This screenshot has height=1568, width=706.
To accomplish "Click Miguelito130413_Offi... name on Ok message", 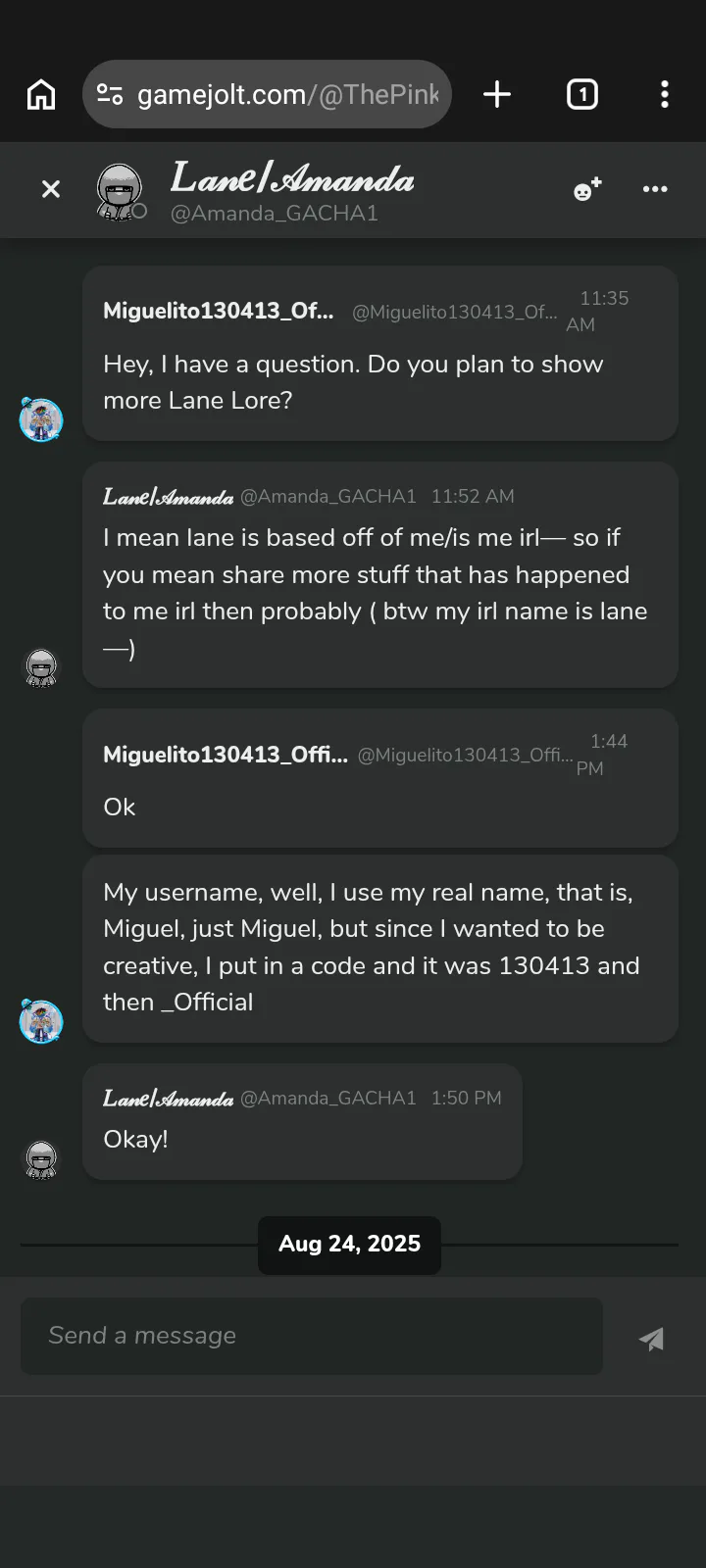I will [x=225, y=755].
